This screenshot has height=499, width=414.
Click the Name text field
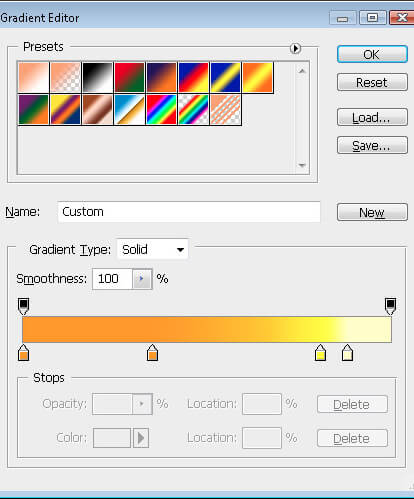[x=189, y=212]
